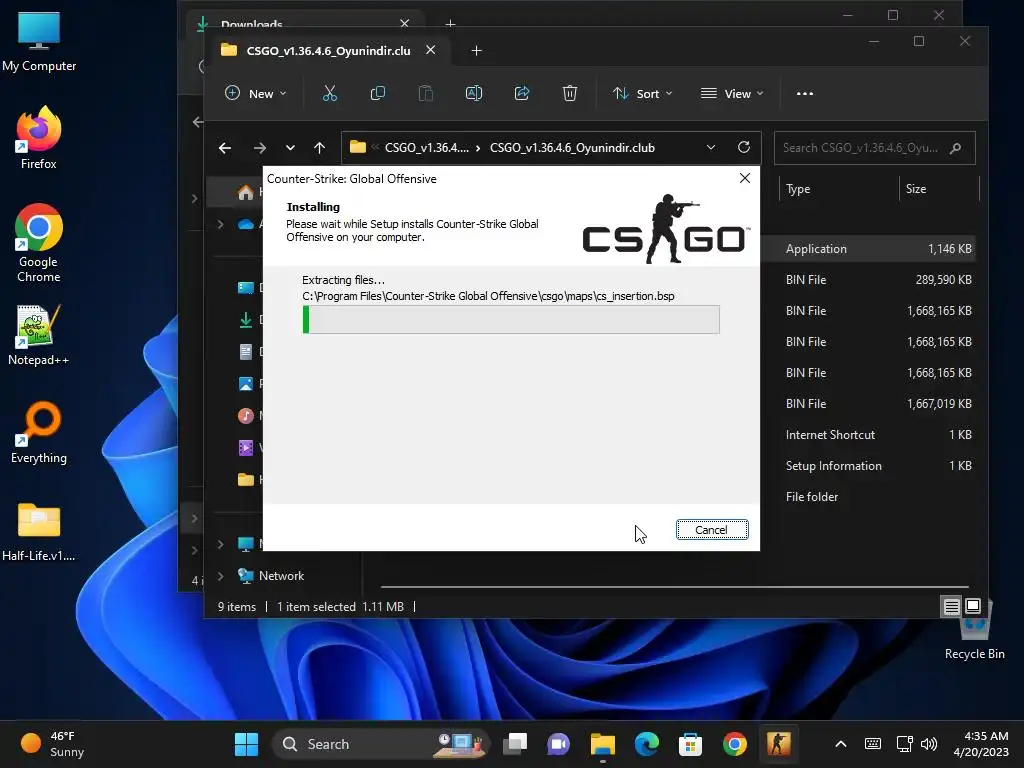Open Notepad++ desktop shortcut

pyautogui.click(x=39, y=334)
